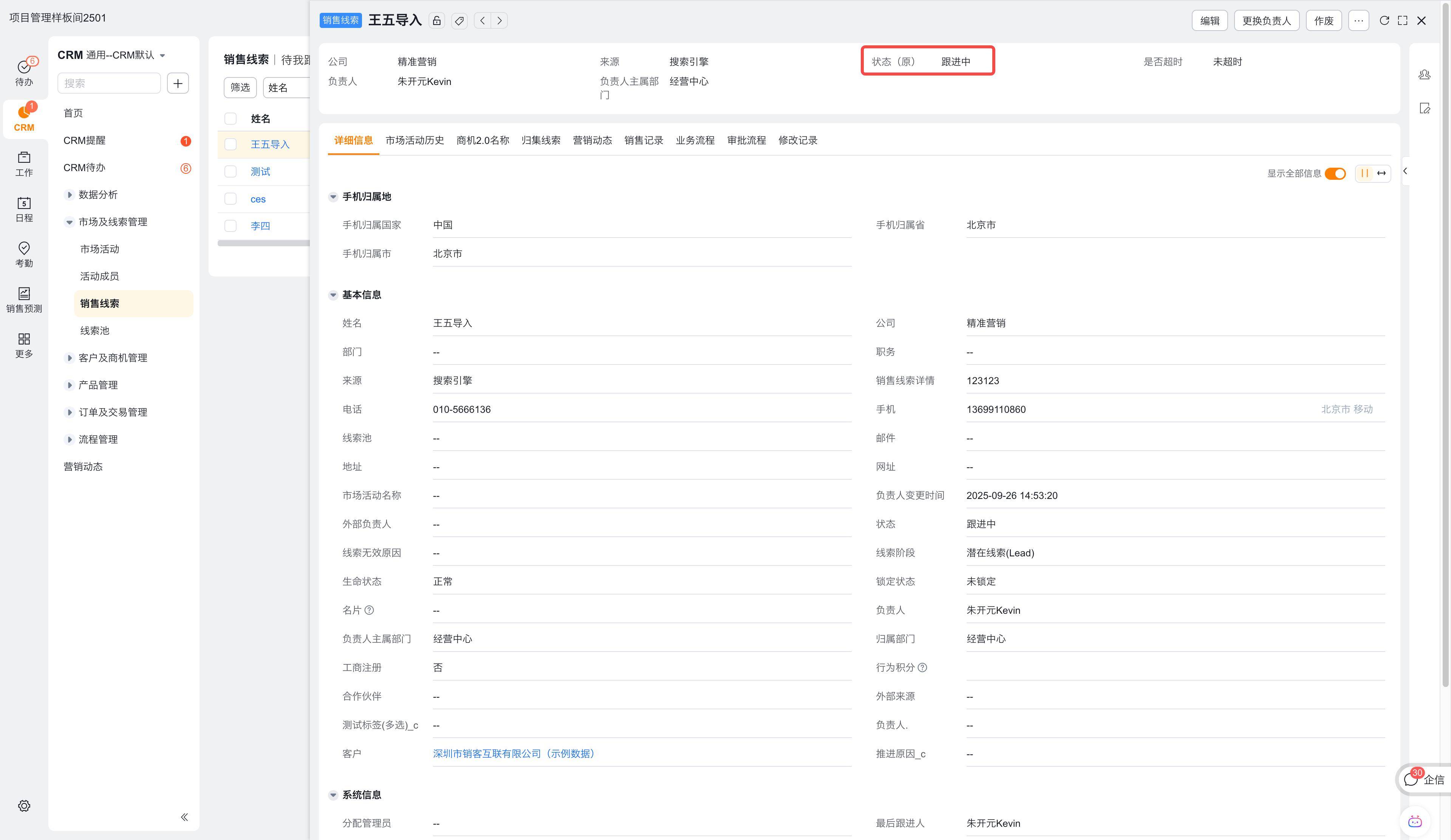Open 深圳市销客互联有限公司 customer link
Image resolution: width=1451 pixels, height=840 pixels.
click(514, 754)
